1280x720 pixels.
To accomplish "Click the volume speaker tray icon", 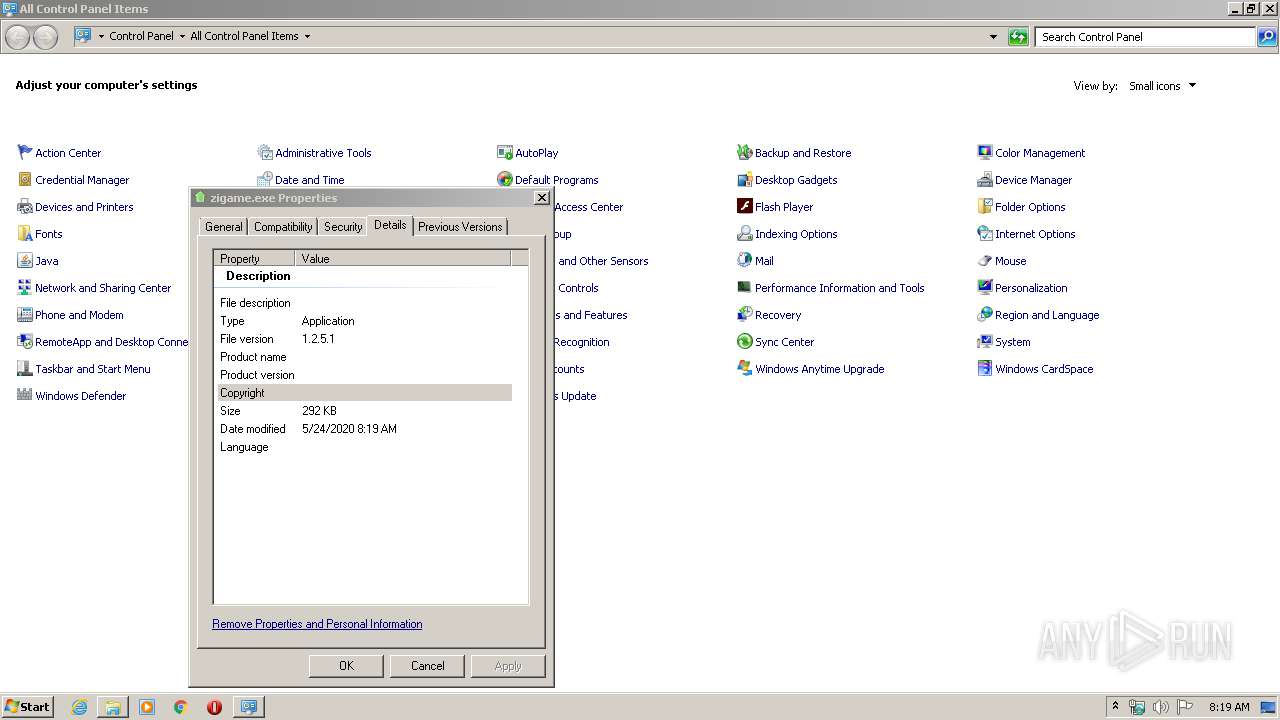I will 1160,707.
